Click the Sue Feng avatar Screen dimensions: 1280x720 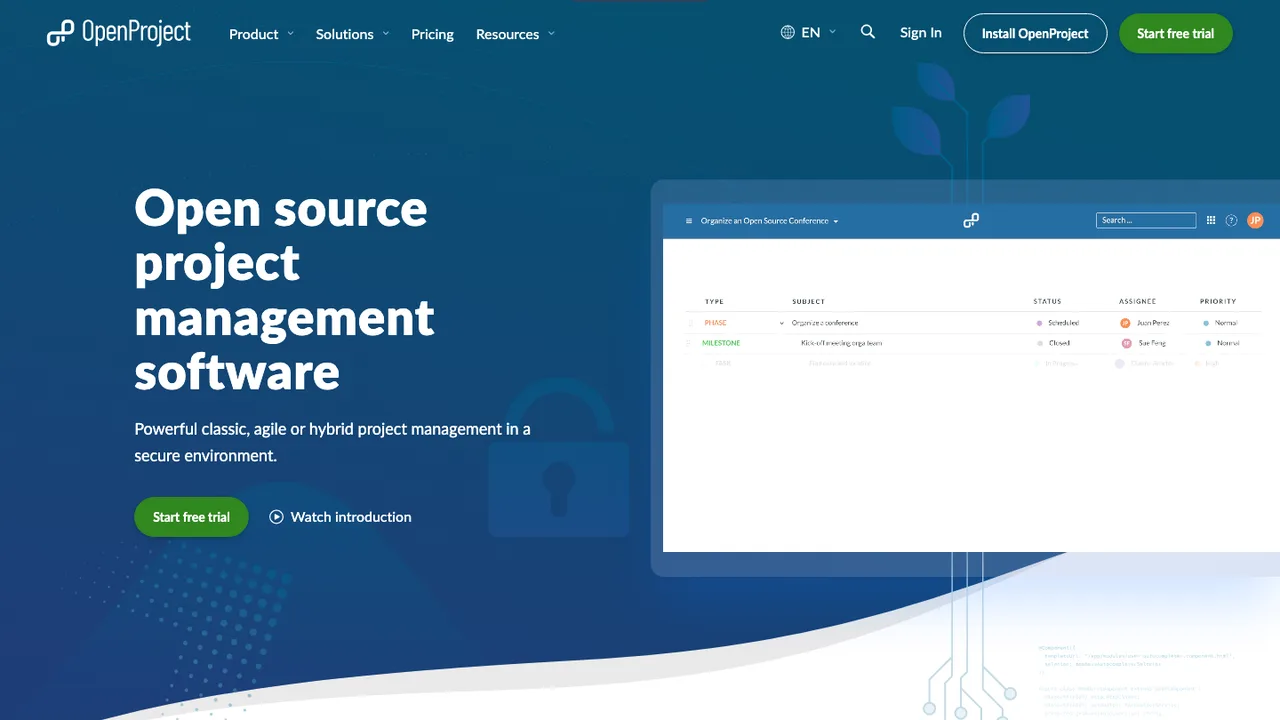coord(1127,343)
